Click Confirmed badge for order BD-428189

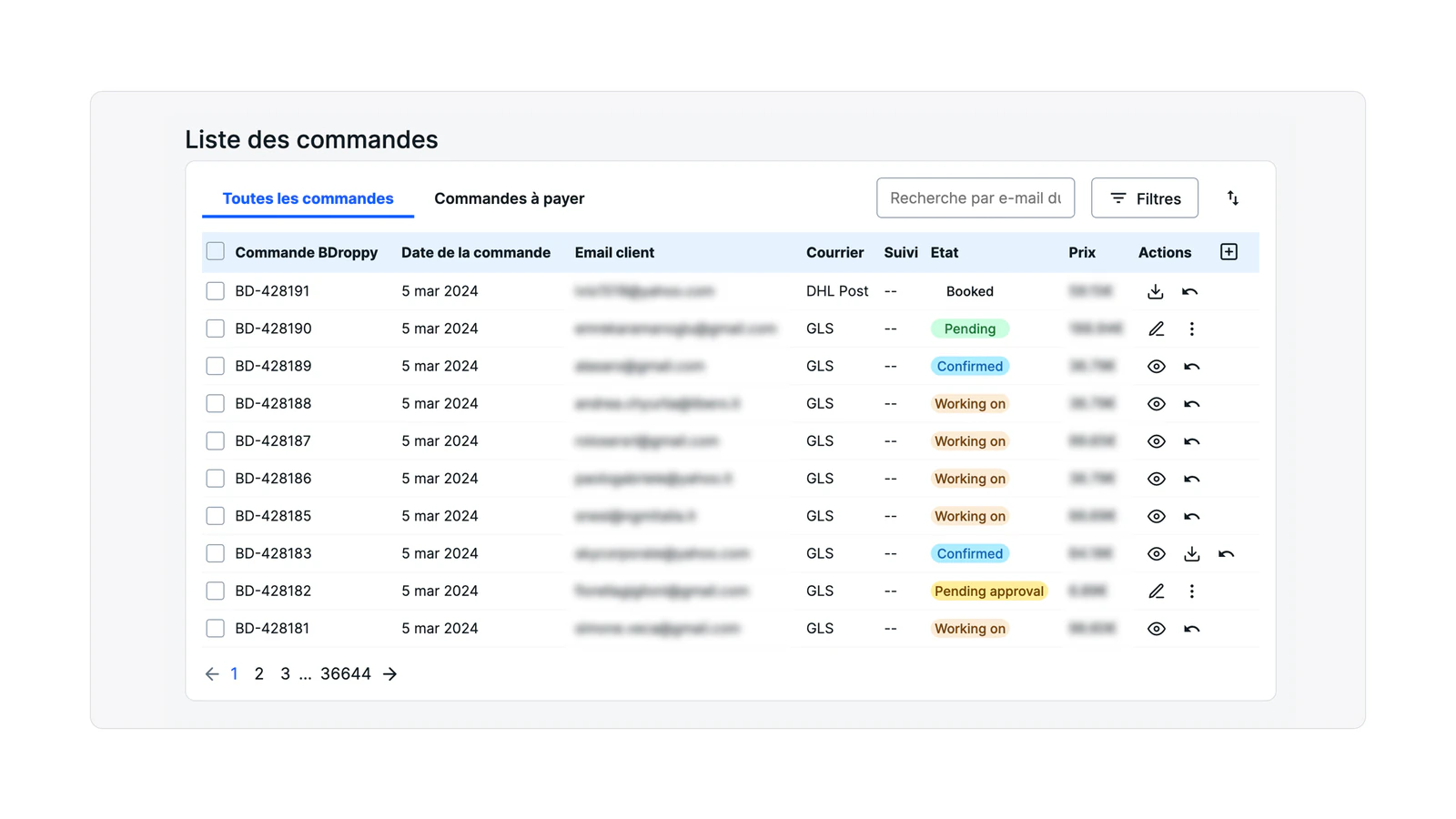(x=970, y=367)
